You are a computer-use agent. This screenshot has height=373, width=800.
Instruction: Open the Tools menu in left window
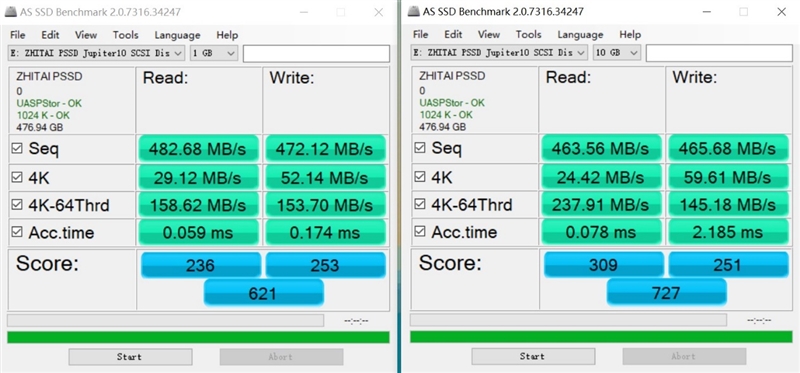(x=126, y=35)
